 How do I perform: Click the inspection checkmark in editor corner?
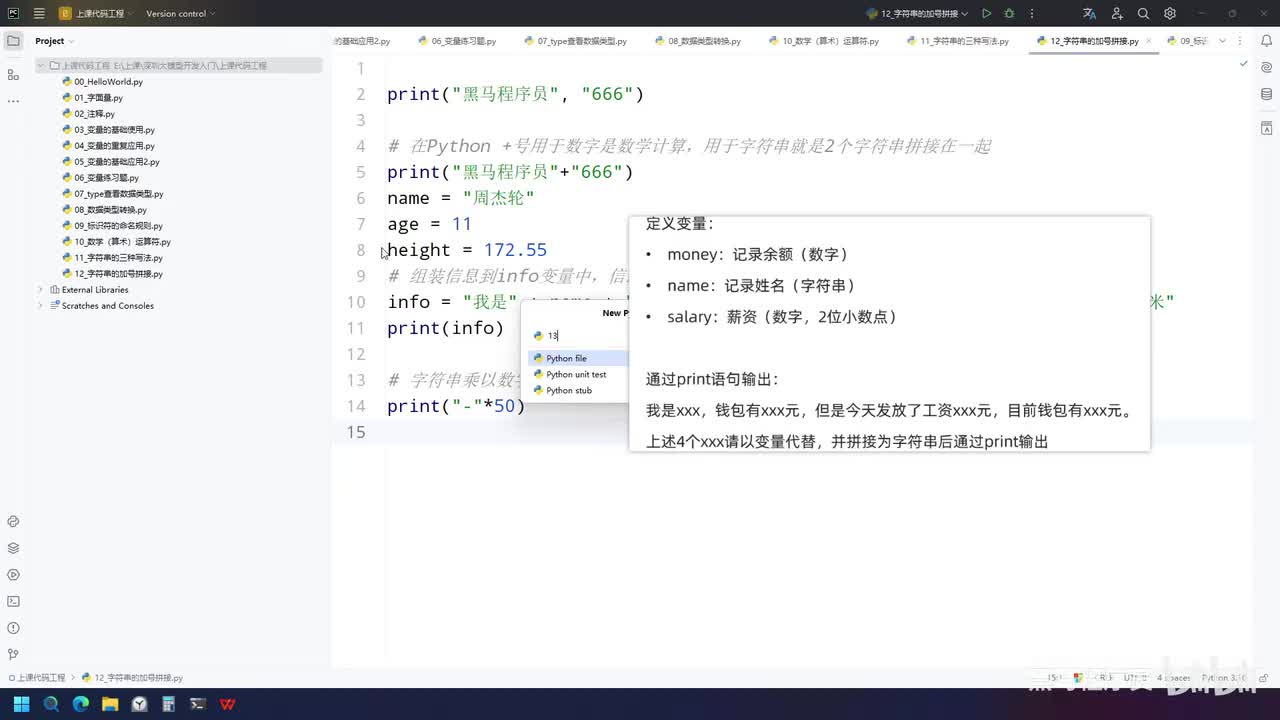click(x=1243, y=64)
